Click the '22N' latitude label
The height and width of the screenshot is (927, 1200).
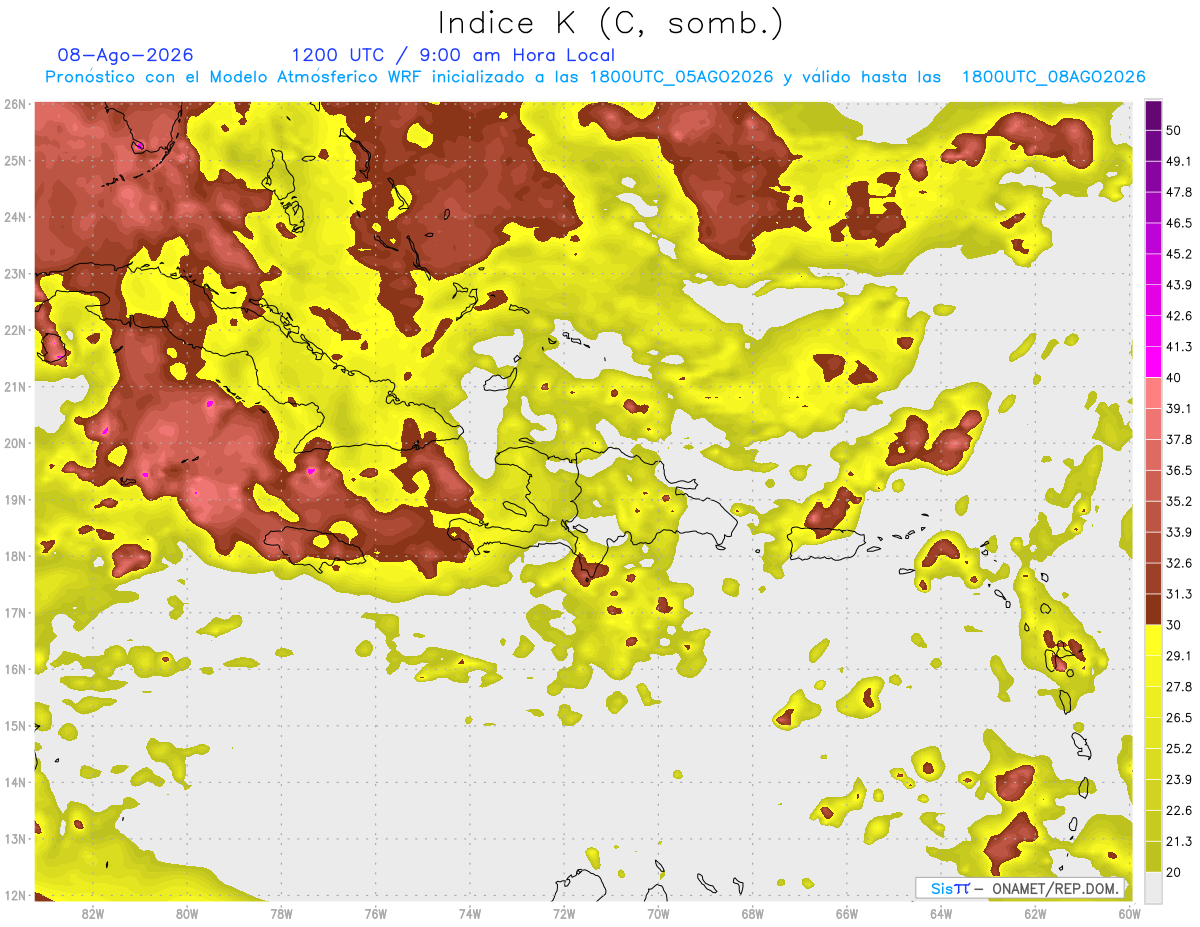[x=15, y=330]
